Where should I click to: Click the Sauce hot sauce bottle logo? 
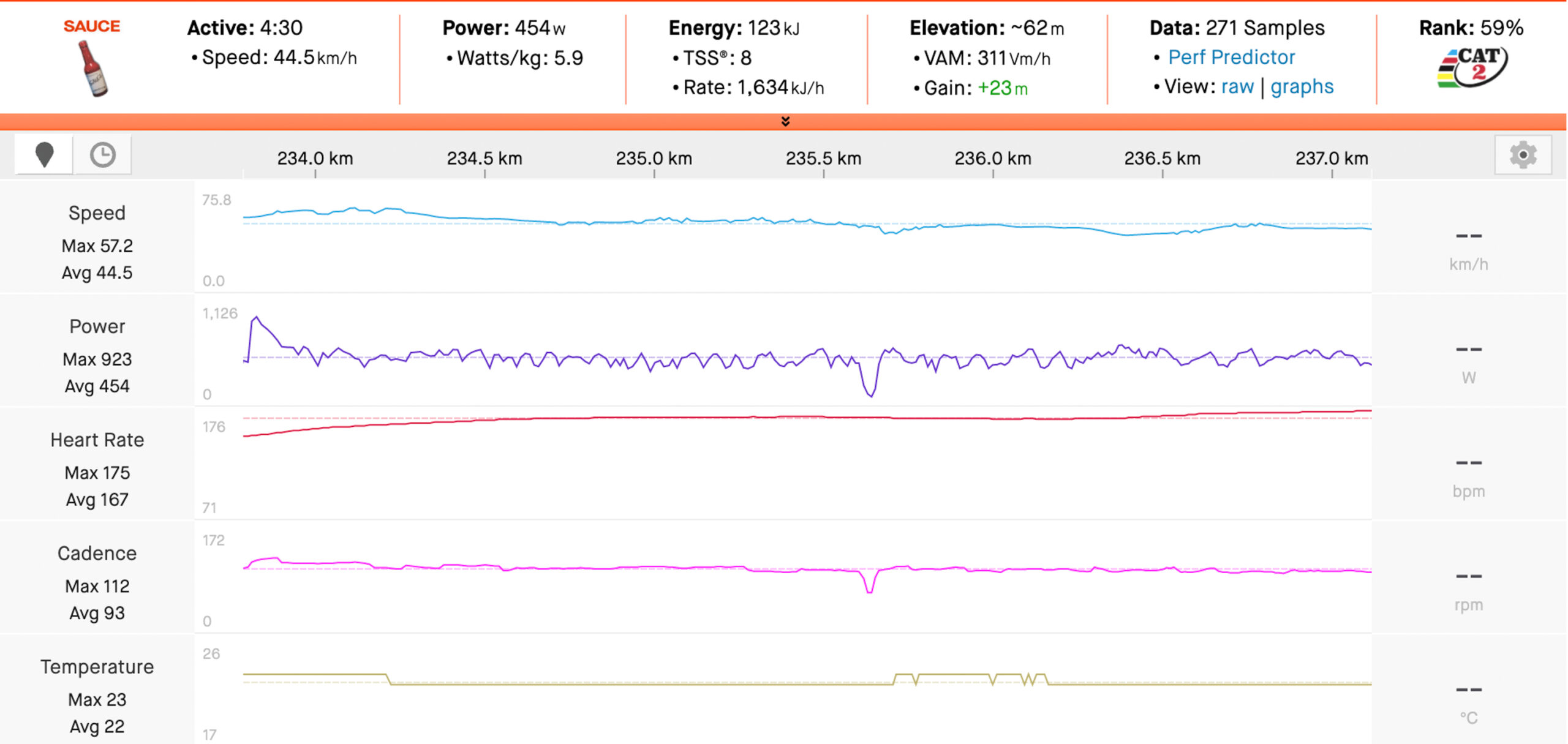92,59
